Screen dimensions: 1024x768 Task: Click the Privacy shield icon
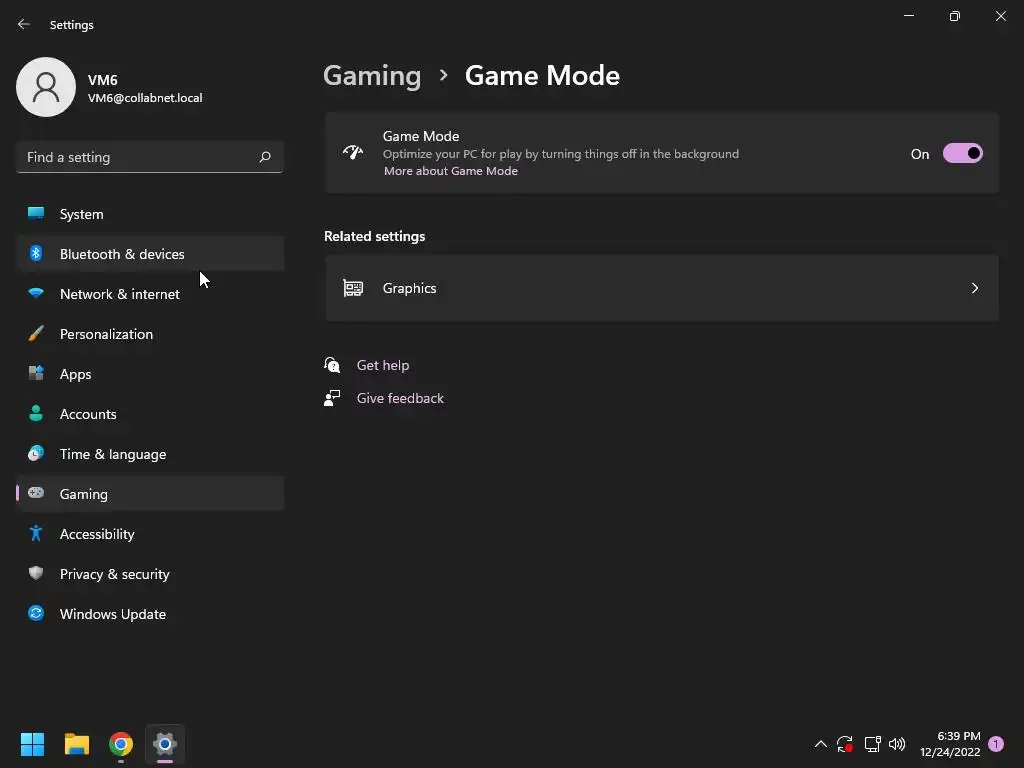coord(36,573)
